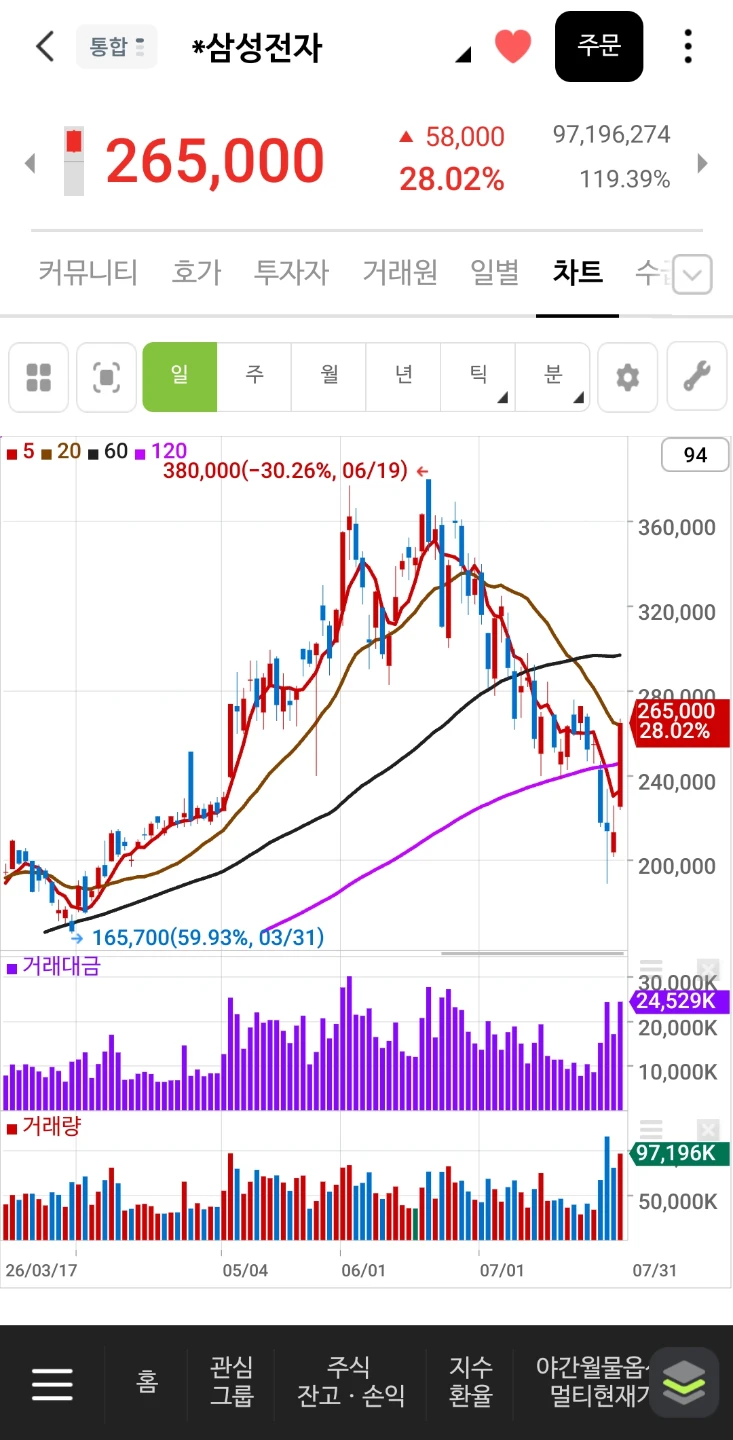733x1440 pixels.
Task: Open the chart grid layout icon
Action: (38, 377)
